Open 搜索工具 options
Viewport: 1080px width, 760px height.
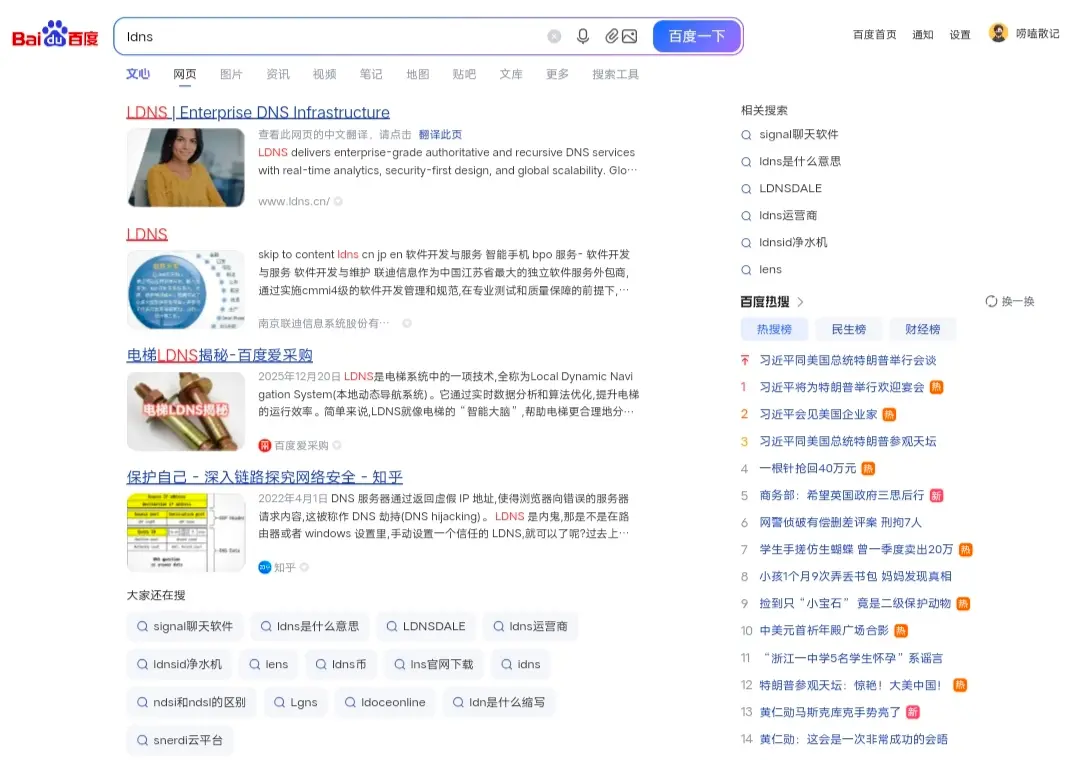point(616,74)
